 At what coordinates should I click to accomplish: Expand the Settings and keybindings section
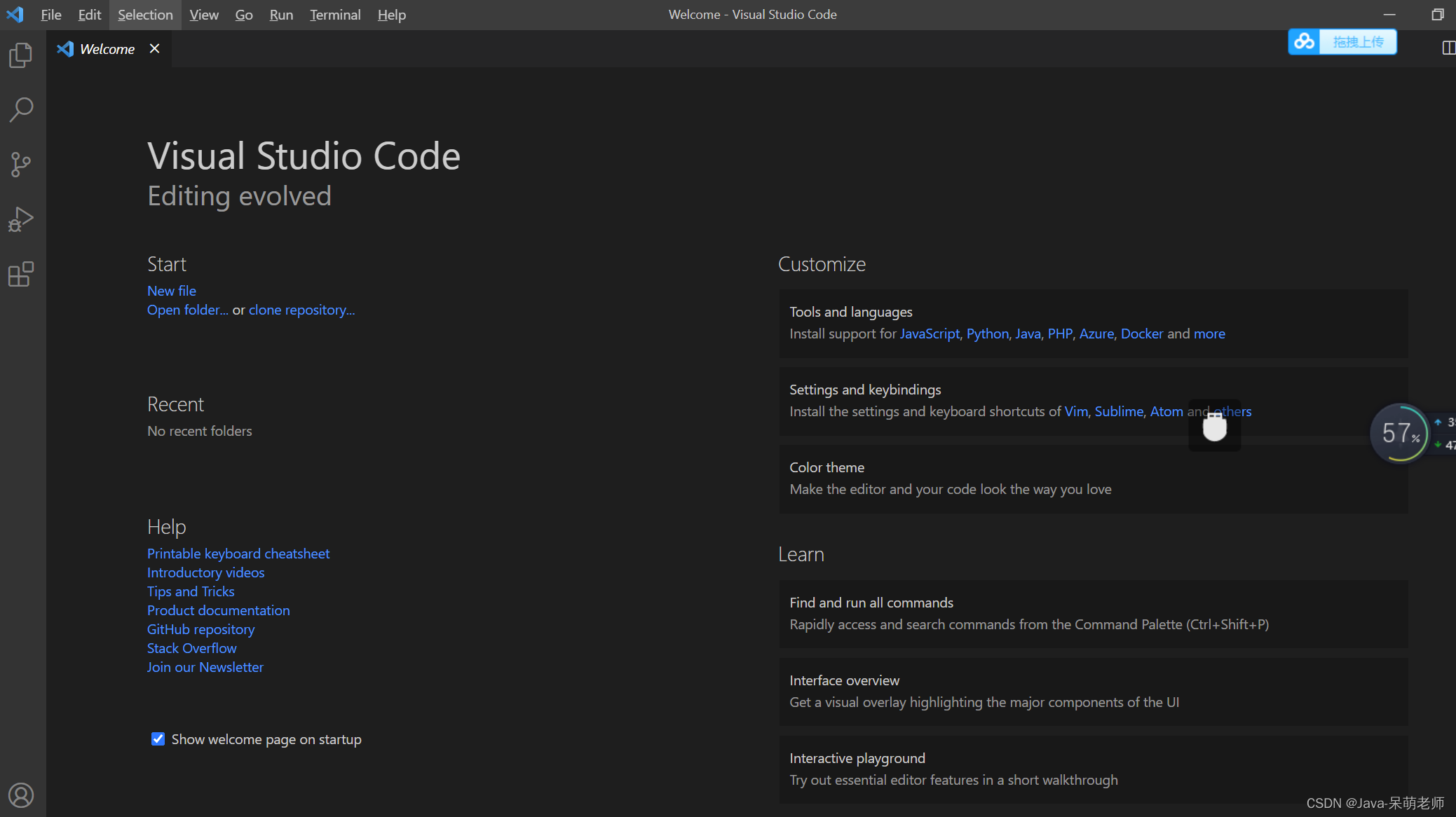click(x=865, y=389)
